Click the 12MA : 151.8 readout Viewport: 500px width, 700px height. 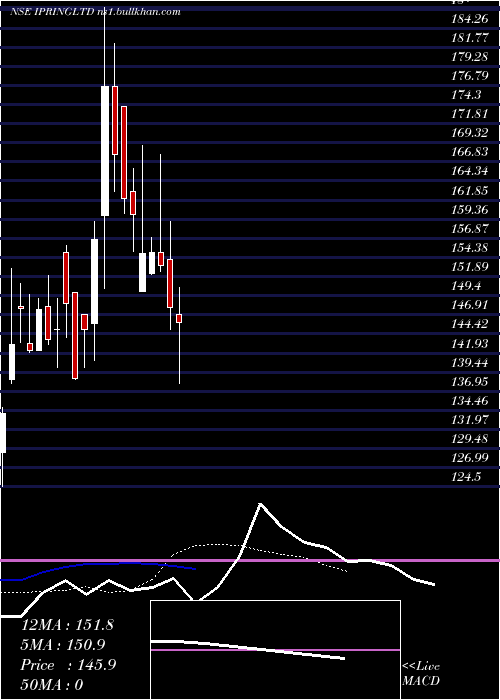(x=67, y=625)
